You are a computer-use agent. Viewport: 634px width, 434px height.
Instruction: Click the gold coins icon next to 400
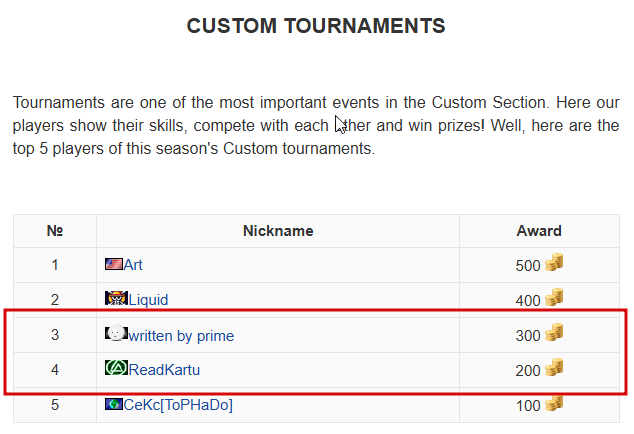[x=554, y=297]
